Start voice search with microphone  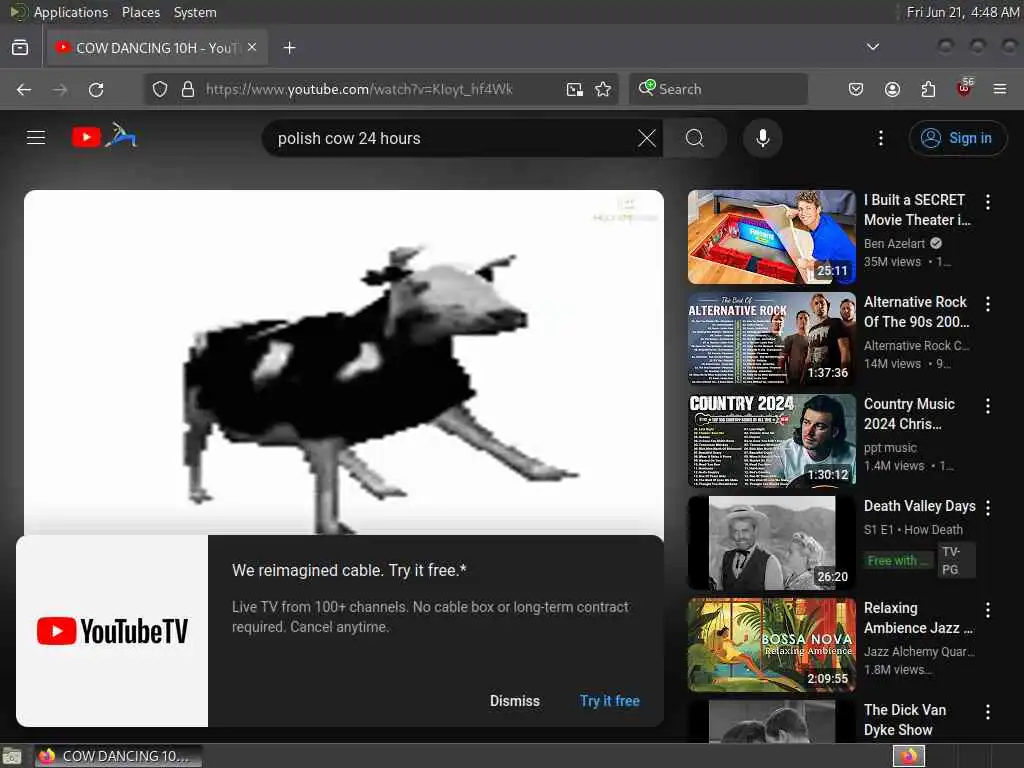tap(762, 138)
